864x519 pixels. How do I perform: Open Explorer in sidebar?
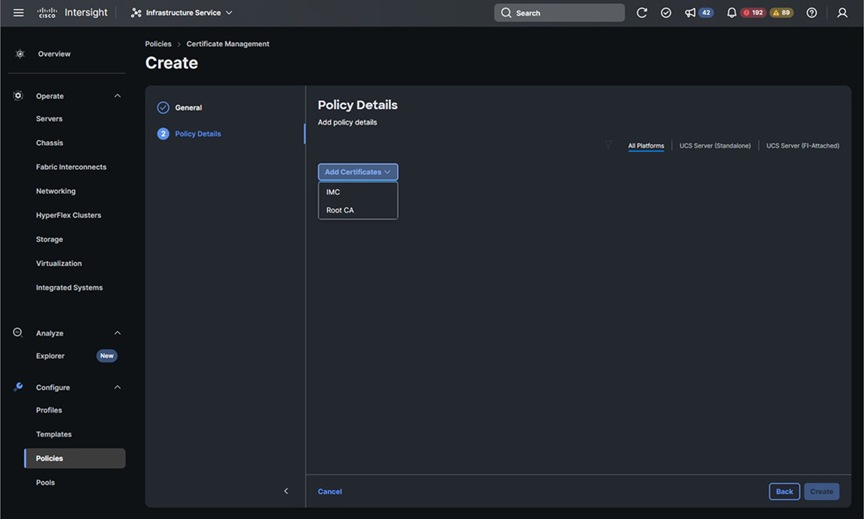point(50,356)
